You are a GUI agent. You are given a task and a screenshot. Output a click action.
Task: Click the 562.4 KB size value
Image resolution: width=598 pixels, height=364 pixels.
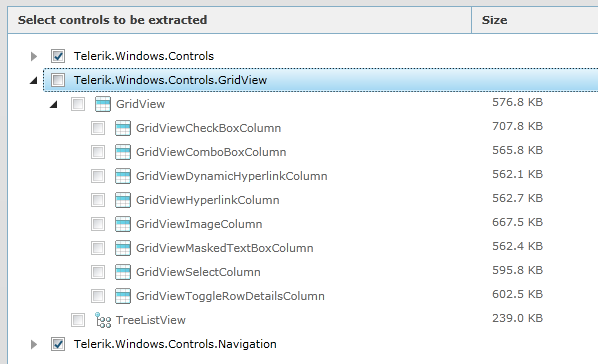point(517,246)
